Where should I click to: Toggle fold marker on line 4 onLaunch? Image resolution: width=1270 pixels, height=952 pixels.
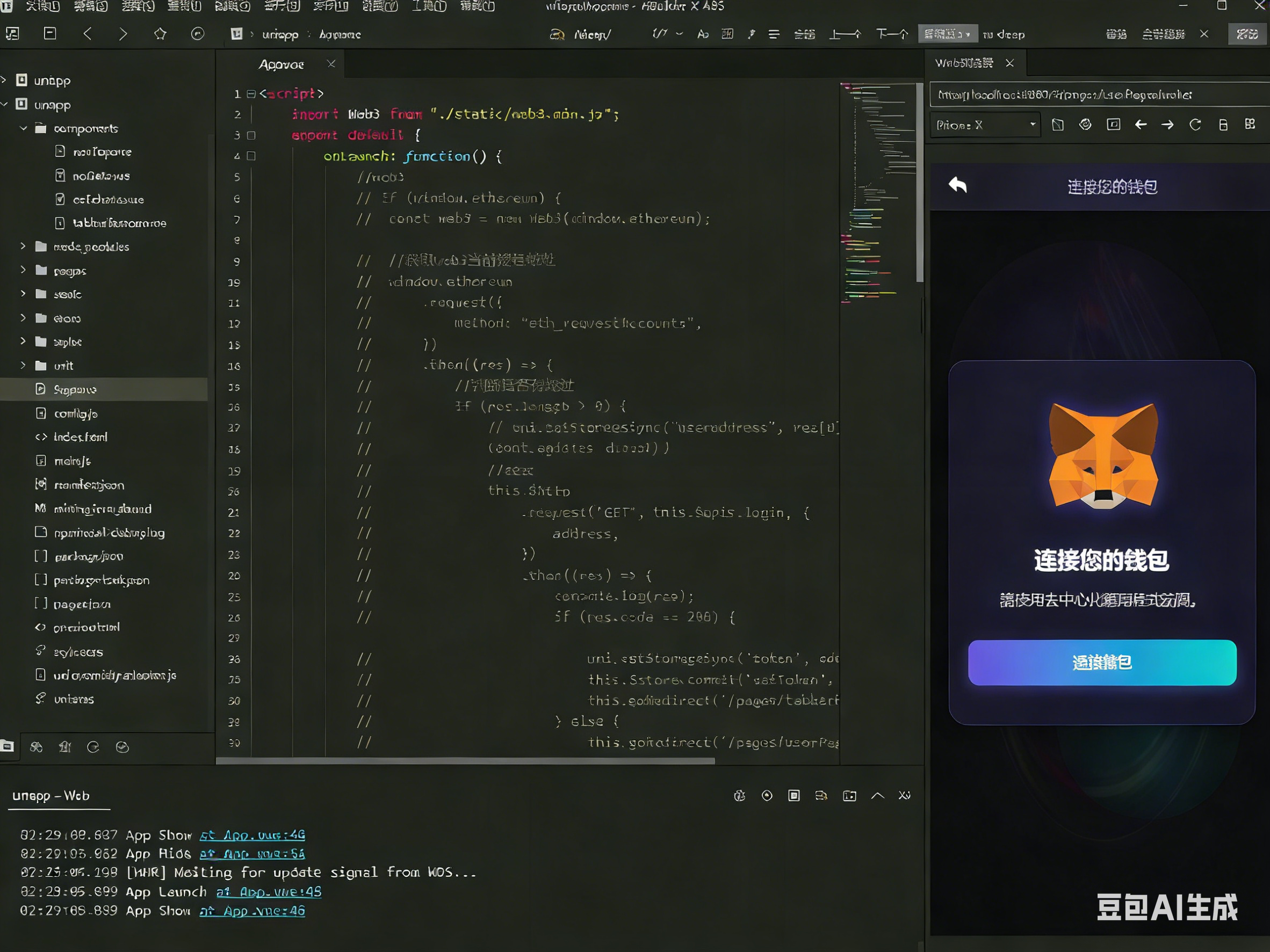click(251, 156)
